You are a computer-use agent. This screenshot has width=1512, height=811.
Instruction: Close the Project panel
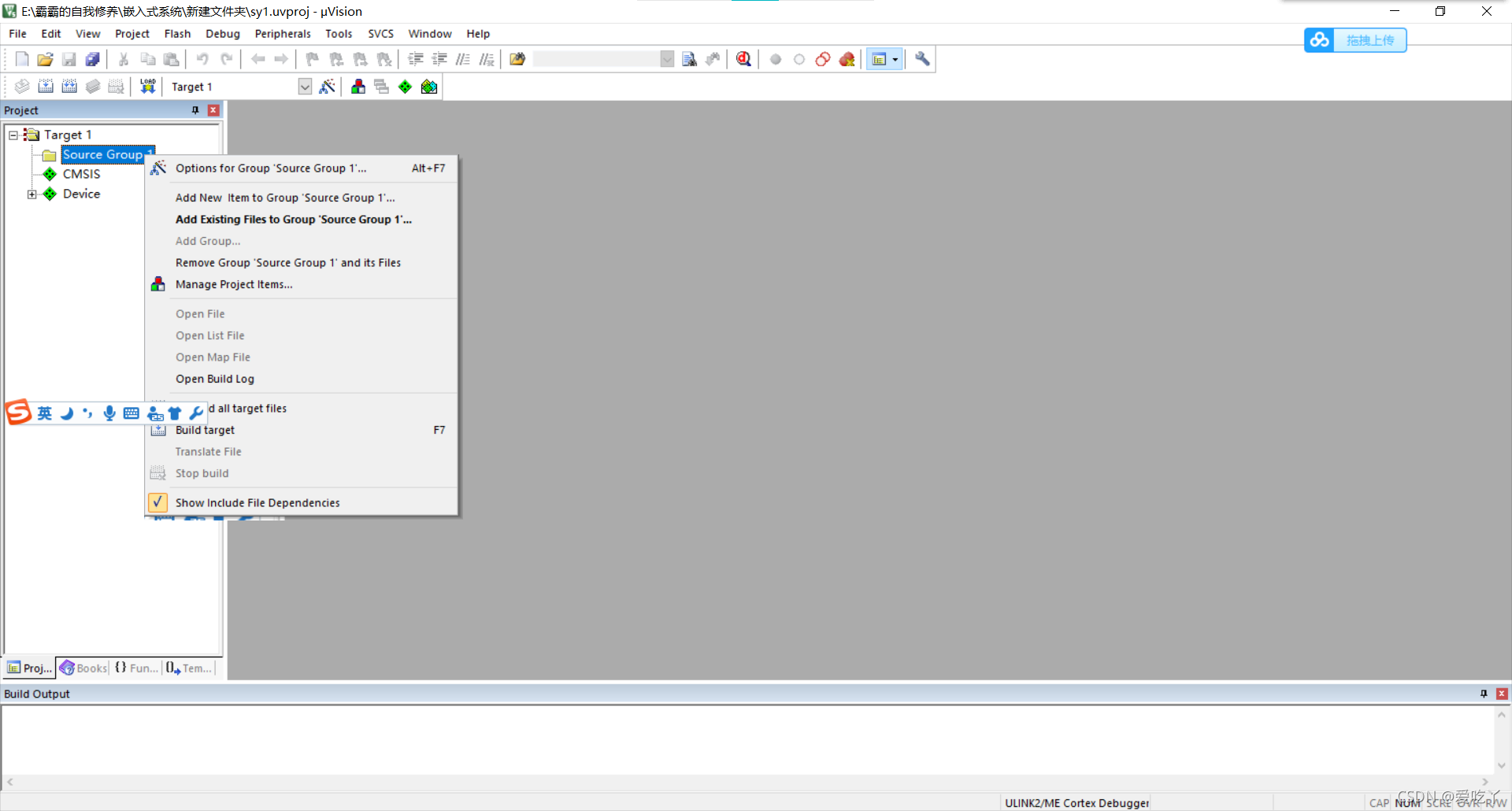pos(213,110)
